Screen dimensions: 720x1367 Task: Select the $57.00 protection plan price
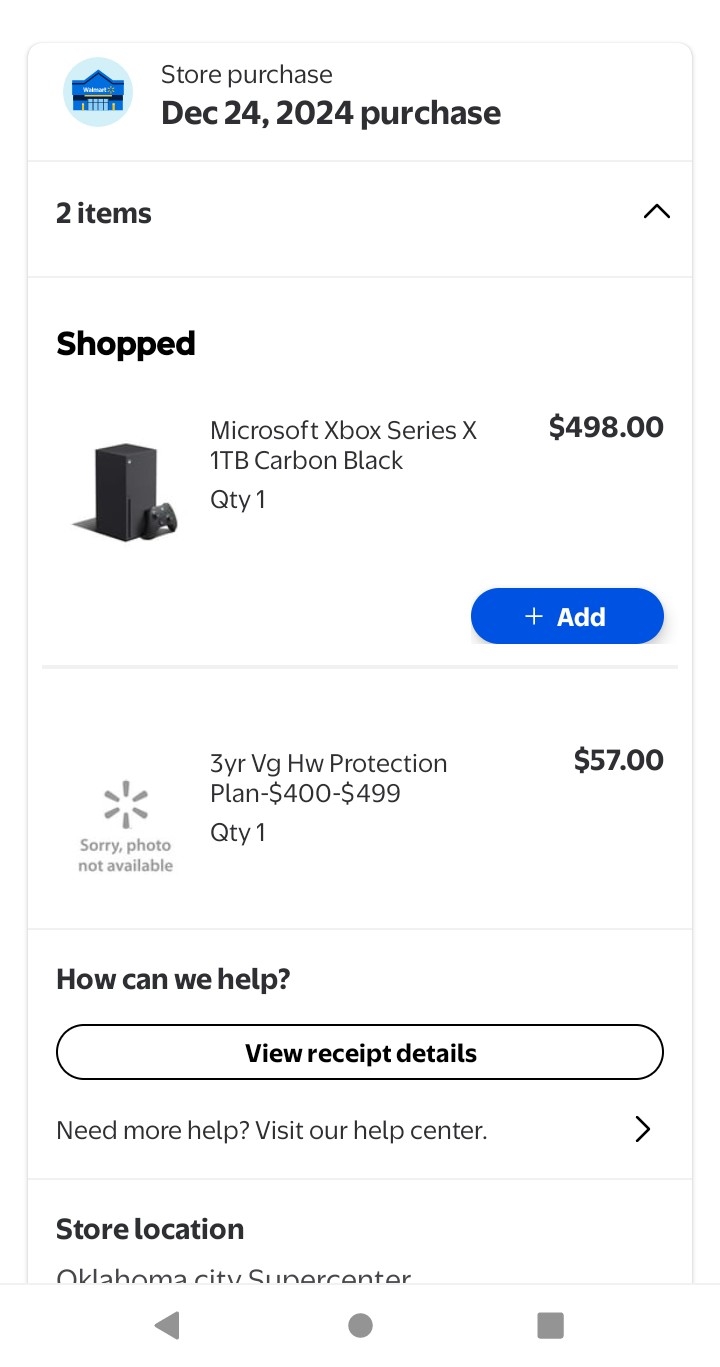point(618,760)
